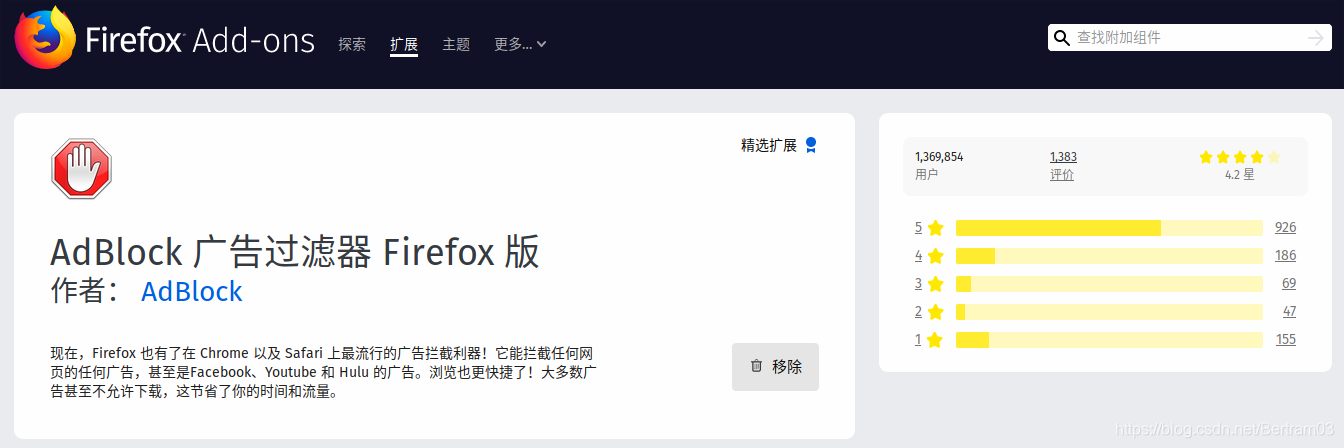Screen dimensions: 1344x448
Task: Focus the 查找附加组件 search field
Action: click(x=1188, y=38)
